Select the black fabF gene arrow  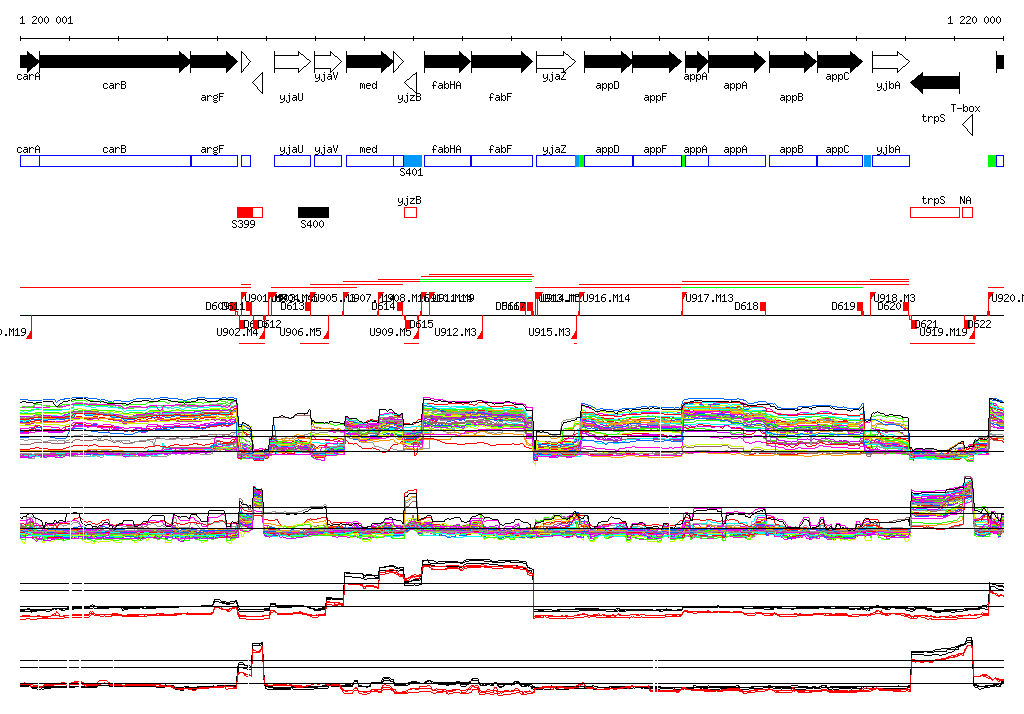(x=502, y=62)
